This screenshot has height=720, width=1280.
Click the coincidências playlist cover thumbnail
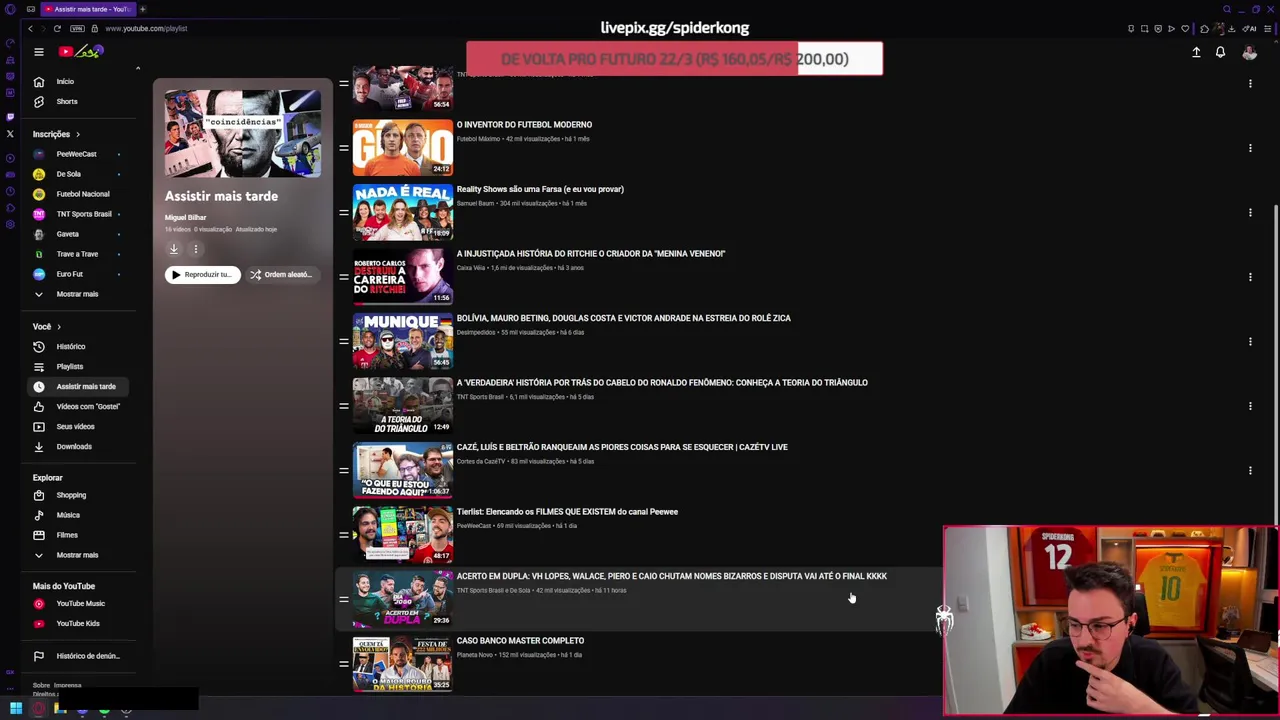[x=243, y=133]
